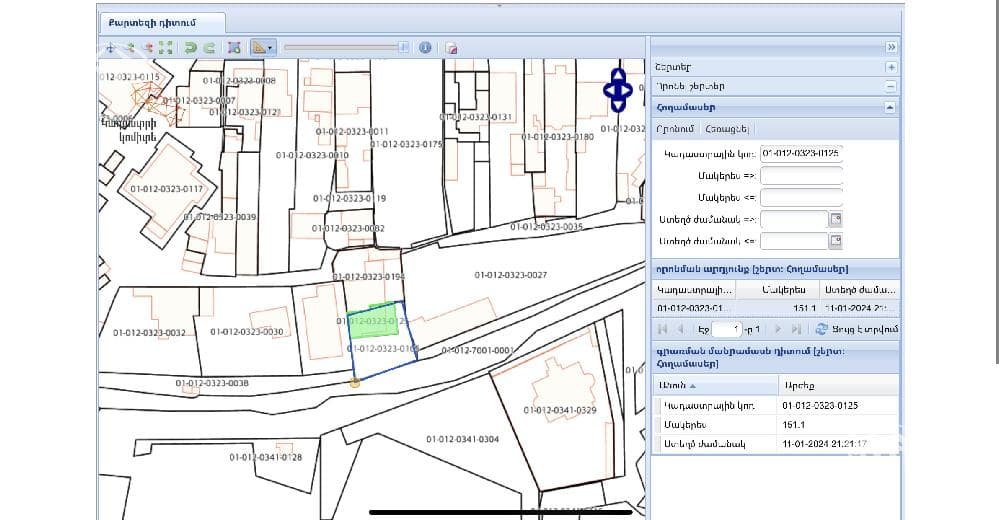Click parcel label 01-012-0323-0010 on map
The width and height of the screenshot is (1000, 520).
click(312, 155)
